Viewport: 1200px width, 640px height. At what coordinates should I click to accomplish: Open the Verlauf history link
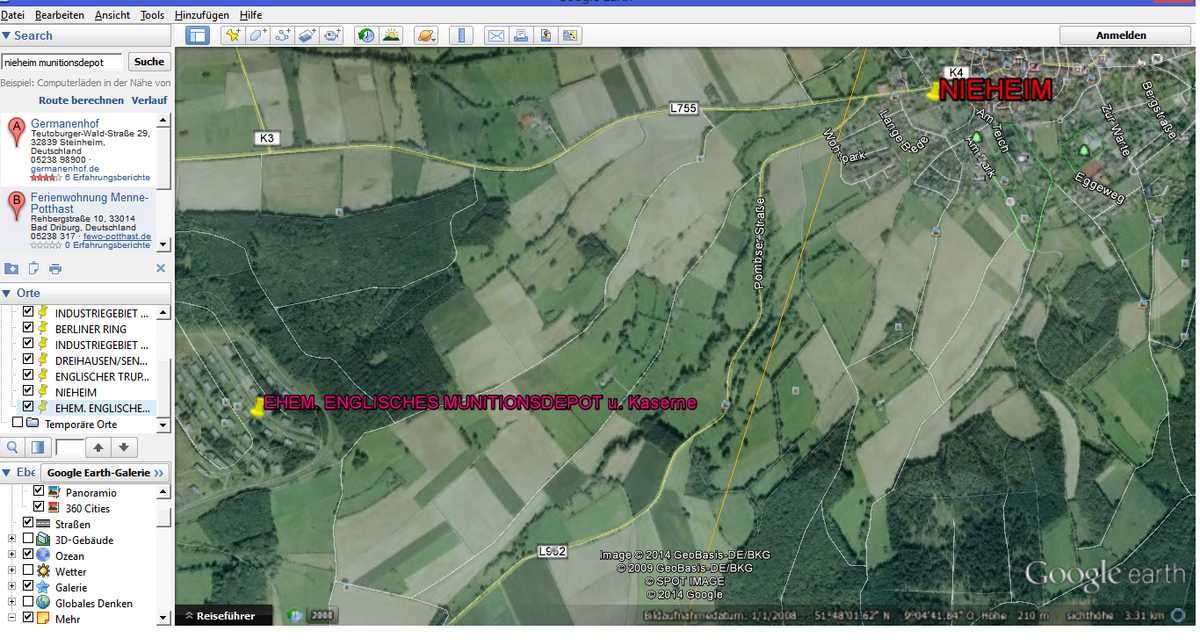point(149,100)
